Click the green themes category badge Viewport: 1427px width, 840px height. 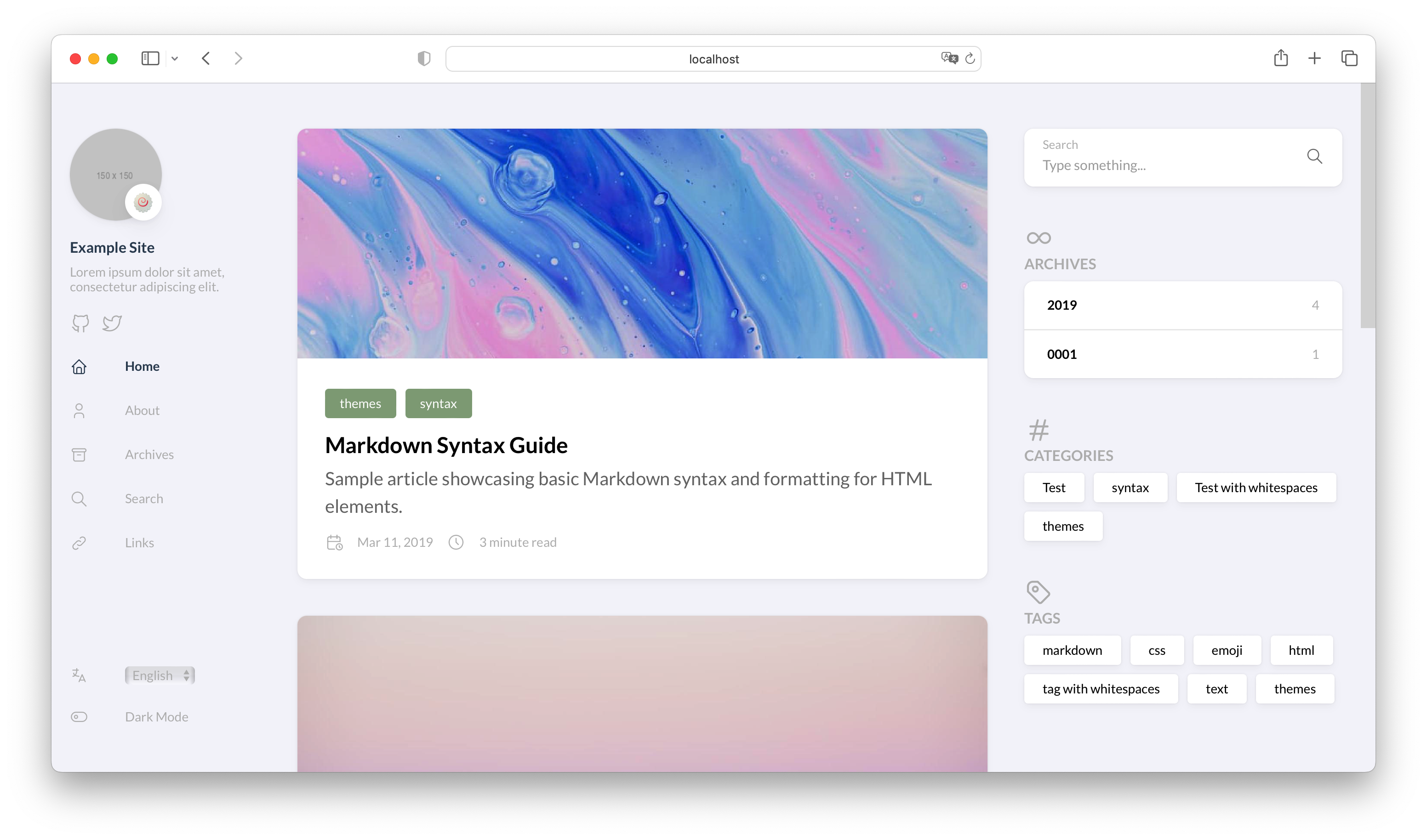[360, 403]
